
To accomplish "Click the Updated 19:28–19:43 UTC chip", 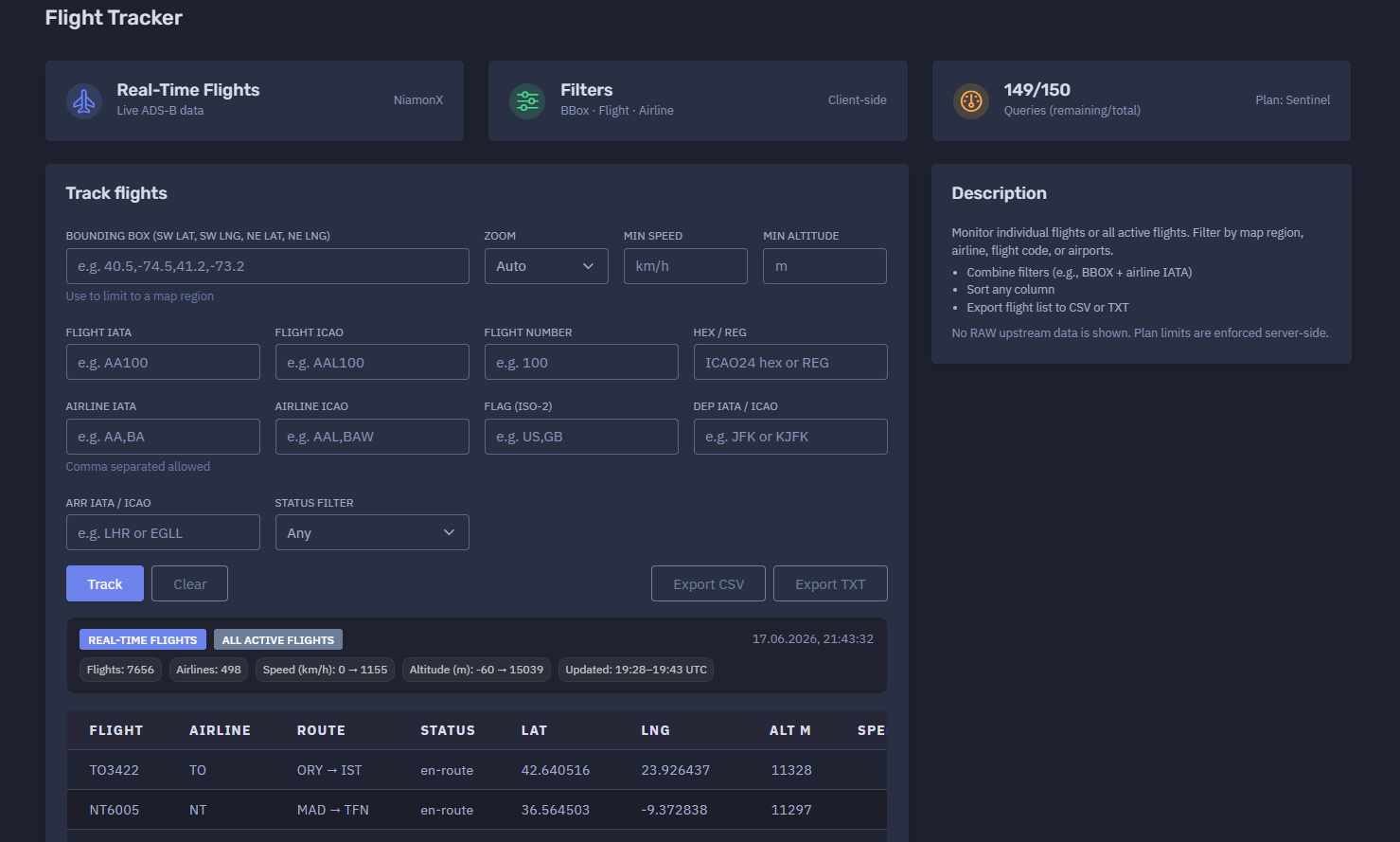I will [636, 670].
